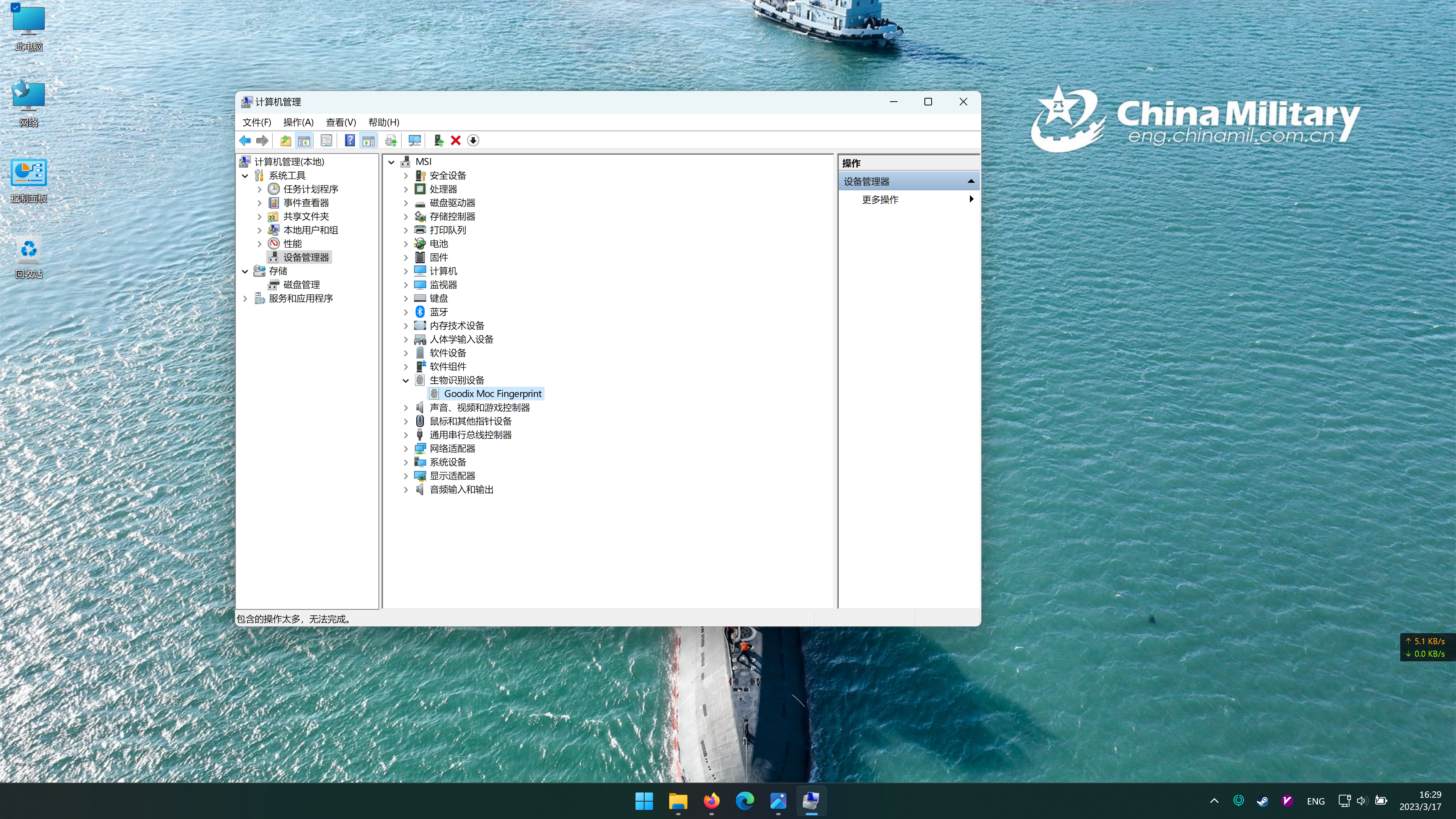Toggle Show/Hide Console Tree toolbar button
Screen dimensions: 1456x819
coord(304,140)
